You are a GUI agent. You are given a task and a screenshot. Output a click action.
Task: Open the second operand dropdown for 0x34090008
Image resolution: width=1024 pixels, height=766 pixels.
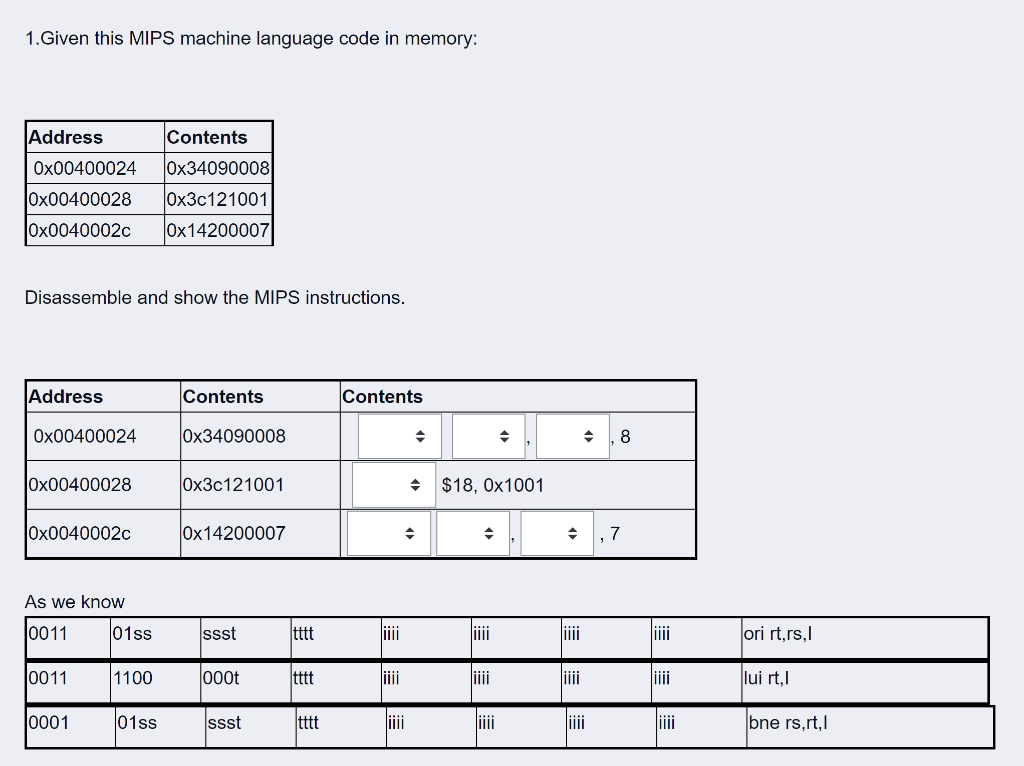point(488,435)
